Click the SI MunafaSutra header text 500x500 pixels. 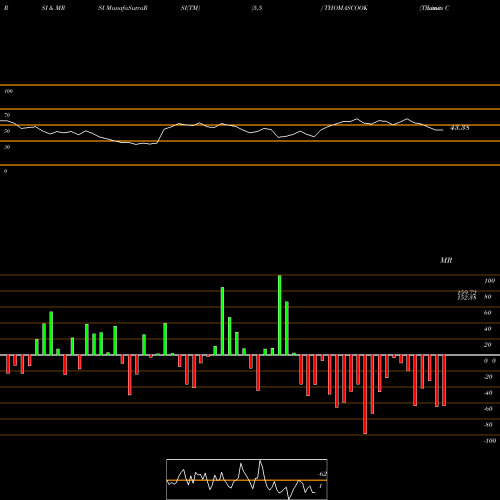point(123,8)
